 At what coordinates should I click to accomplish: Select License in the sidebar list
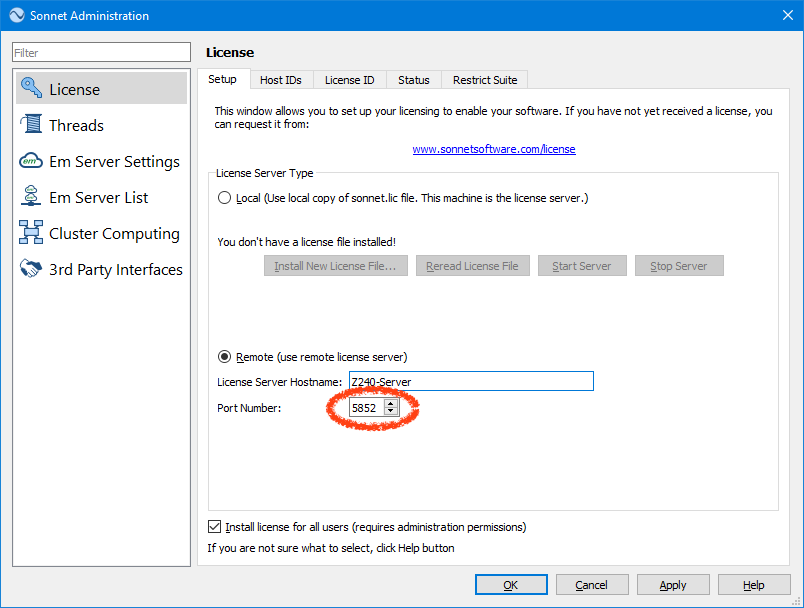pyautogui.click(x=102, y=88)
